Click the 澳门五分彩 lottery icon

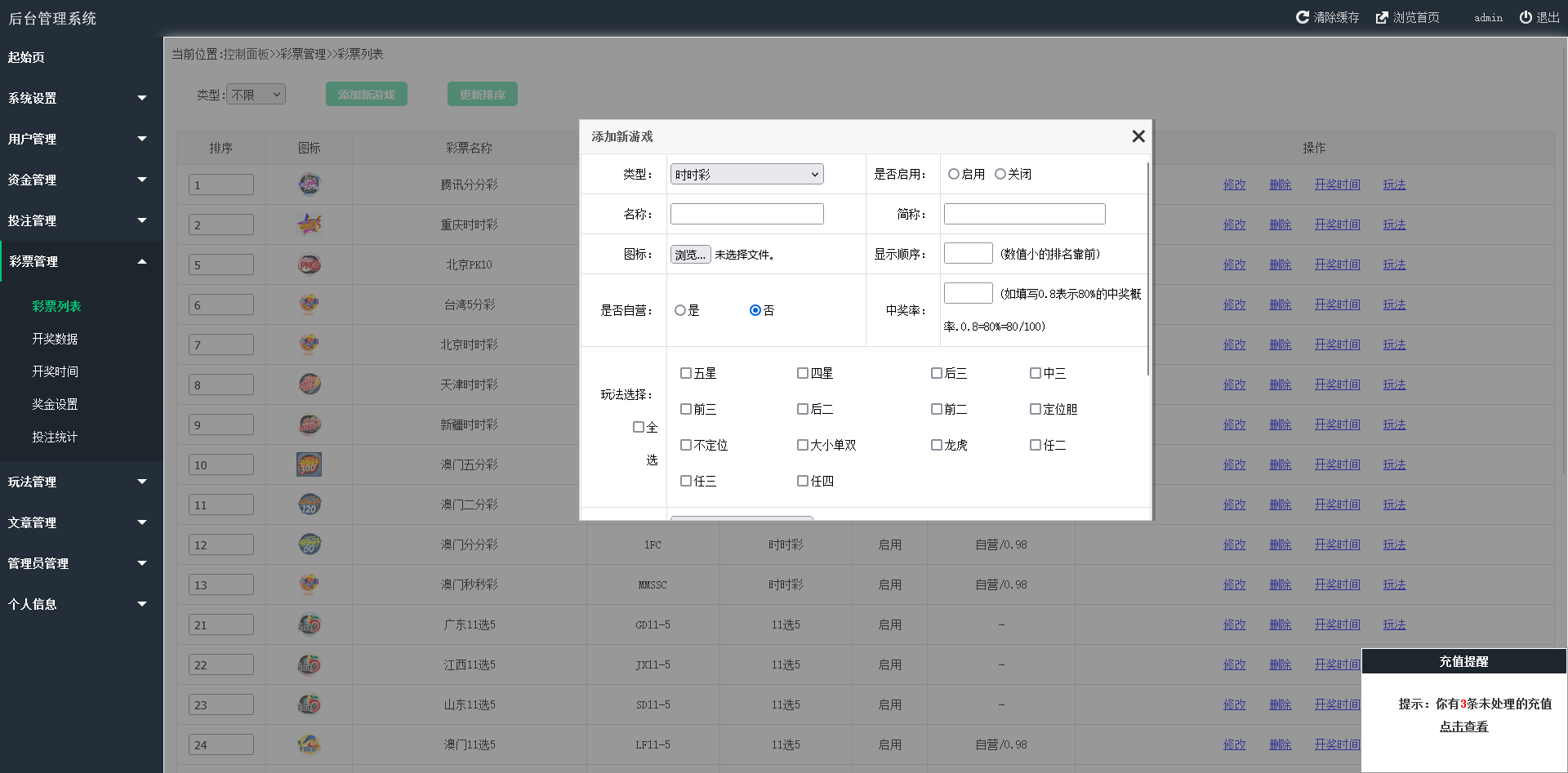(x=309, y=464)
